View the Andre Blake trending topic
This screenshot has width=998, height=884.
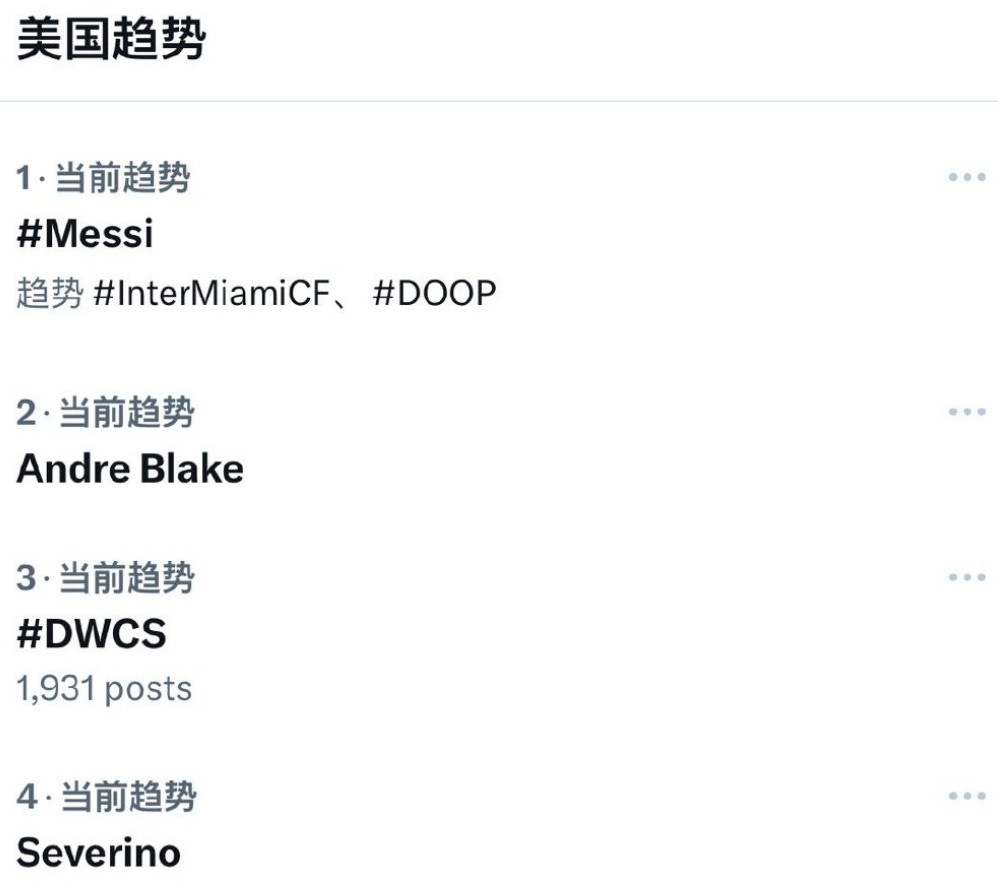(x=130, y=468)
